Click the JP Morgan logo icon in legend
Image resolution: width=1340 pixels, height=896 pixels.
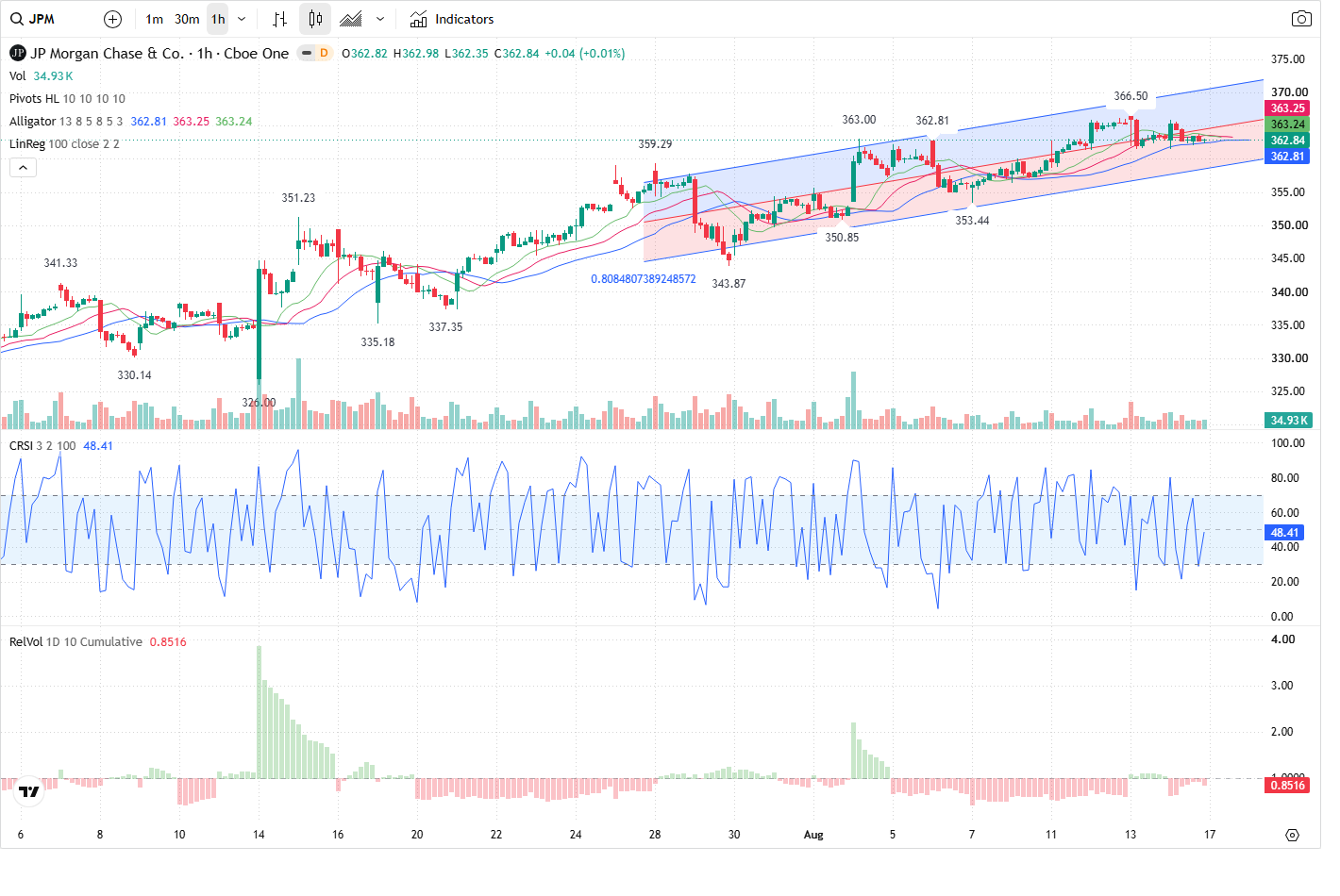17,53
